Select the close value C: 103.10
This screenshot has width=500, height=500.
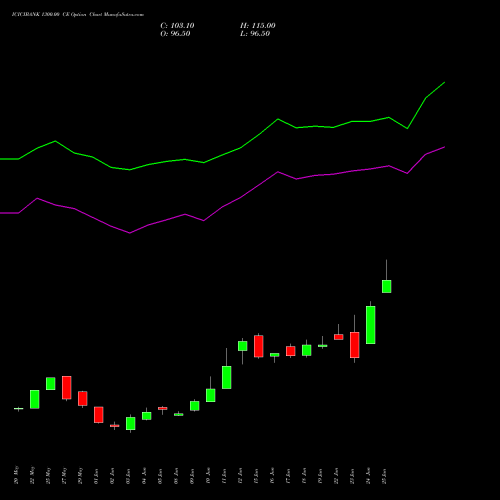177,26
